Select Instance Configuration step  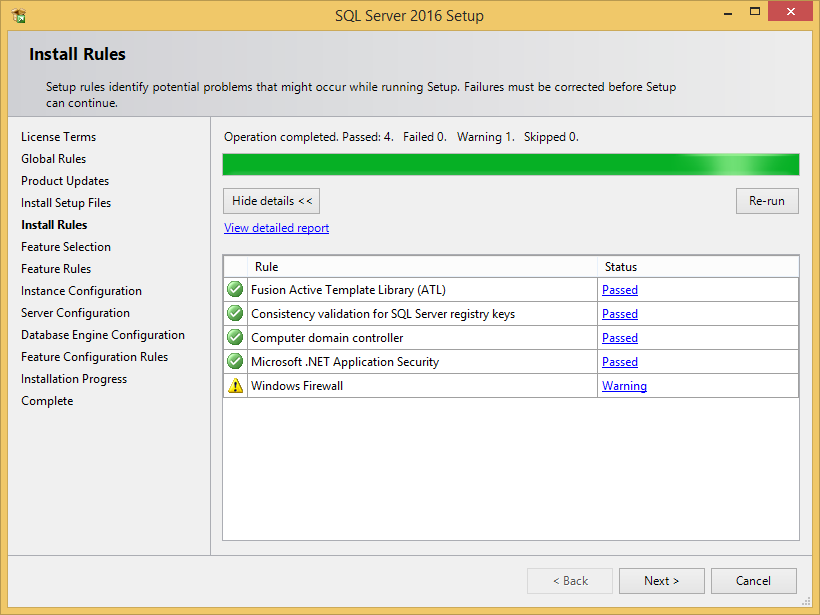tap(81, 291)
